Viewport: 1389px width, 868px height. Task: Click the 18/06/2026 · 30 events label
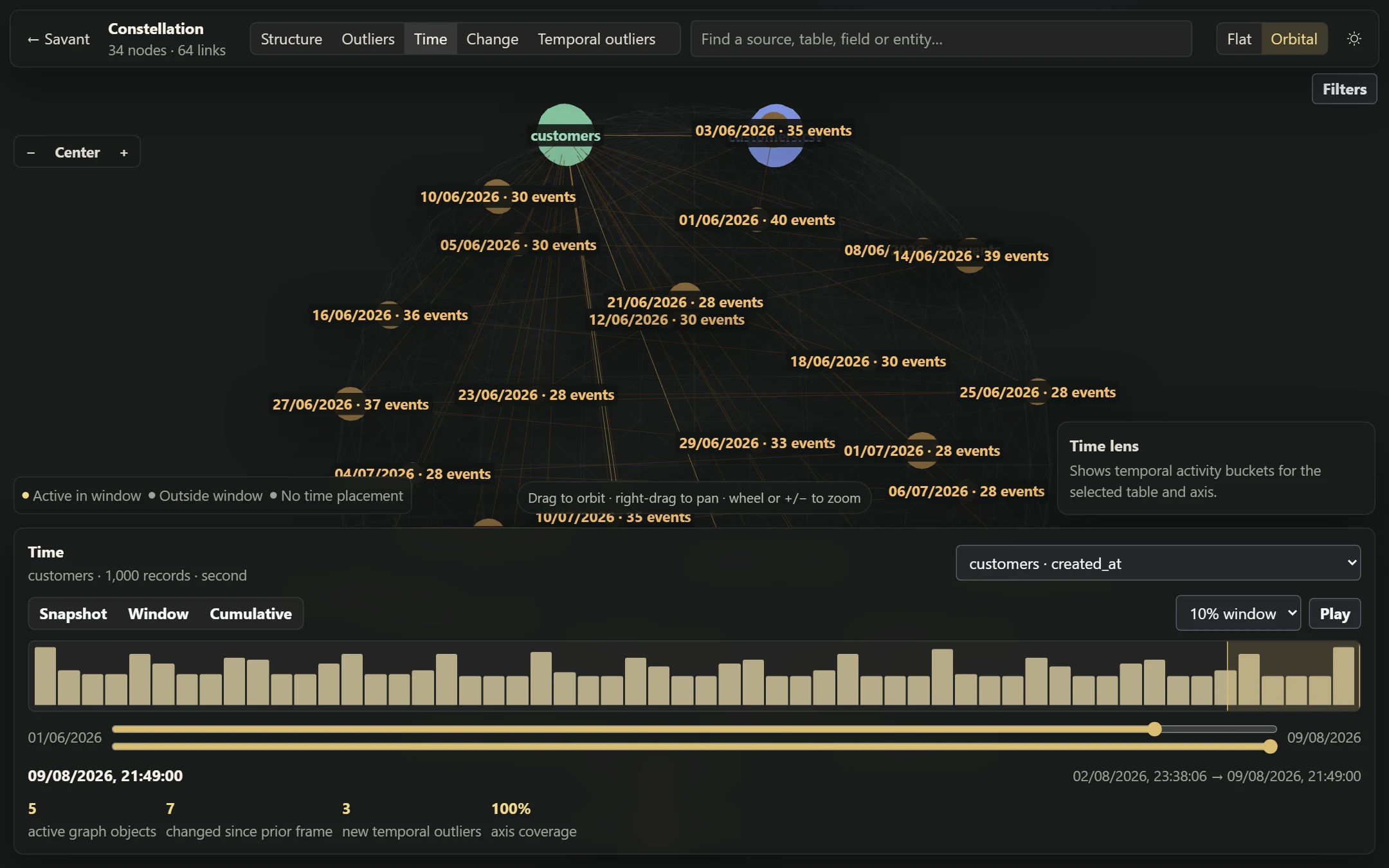(867, 361)
